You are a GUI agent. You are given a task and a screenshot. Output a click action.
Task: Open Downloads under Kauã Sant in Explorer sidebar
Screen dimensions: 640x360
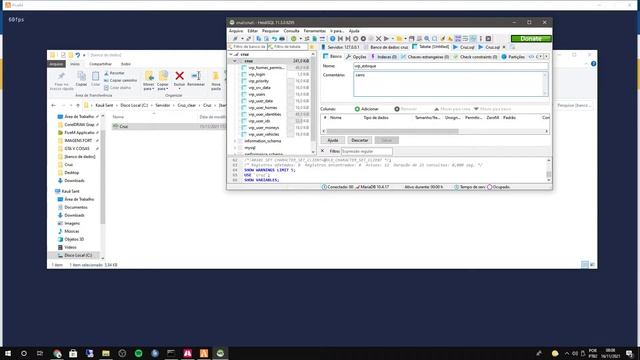pos(74,216)
